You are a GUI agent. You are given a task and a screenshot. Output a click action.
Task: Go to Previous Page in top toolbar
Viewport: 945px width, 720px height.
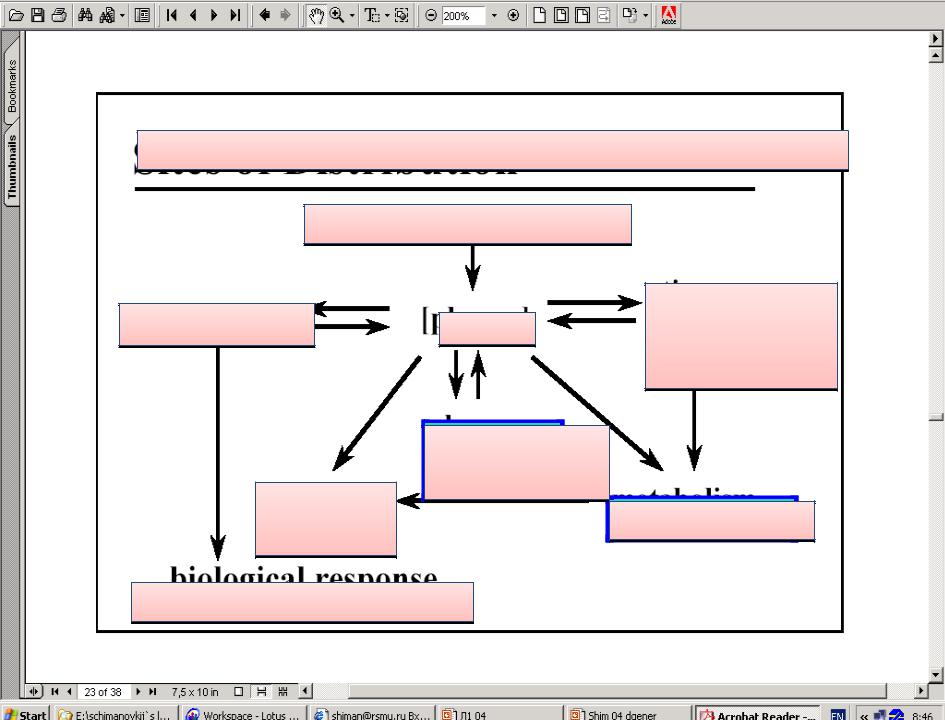[x=193, y=15]
